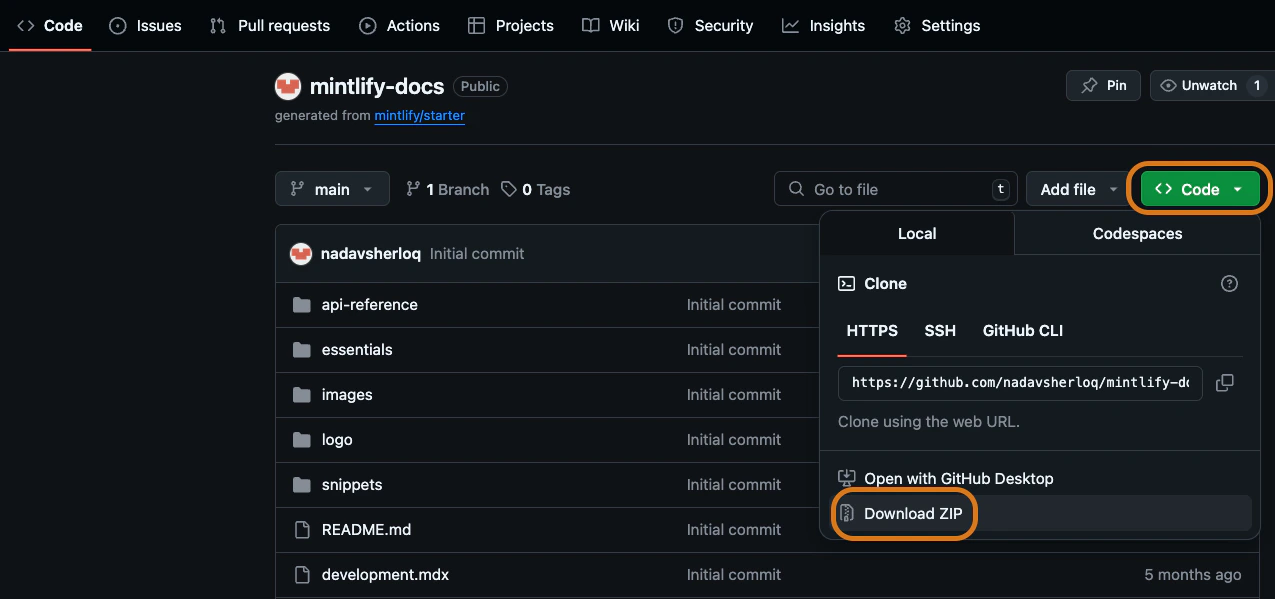The height and width of the screenshot is (599, 1275).
Task: Select the HTTPS clone option
Action: point(872,331)
